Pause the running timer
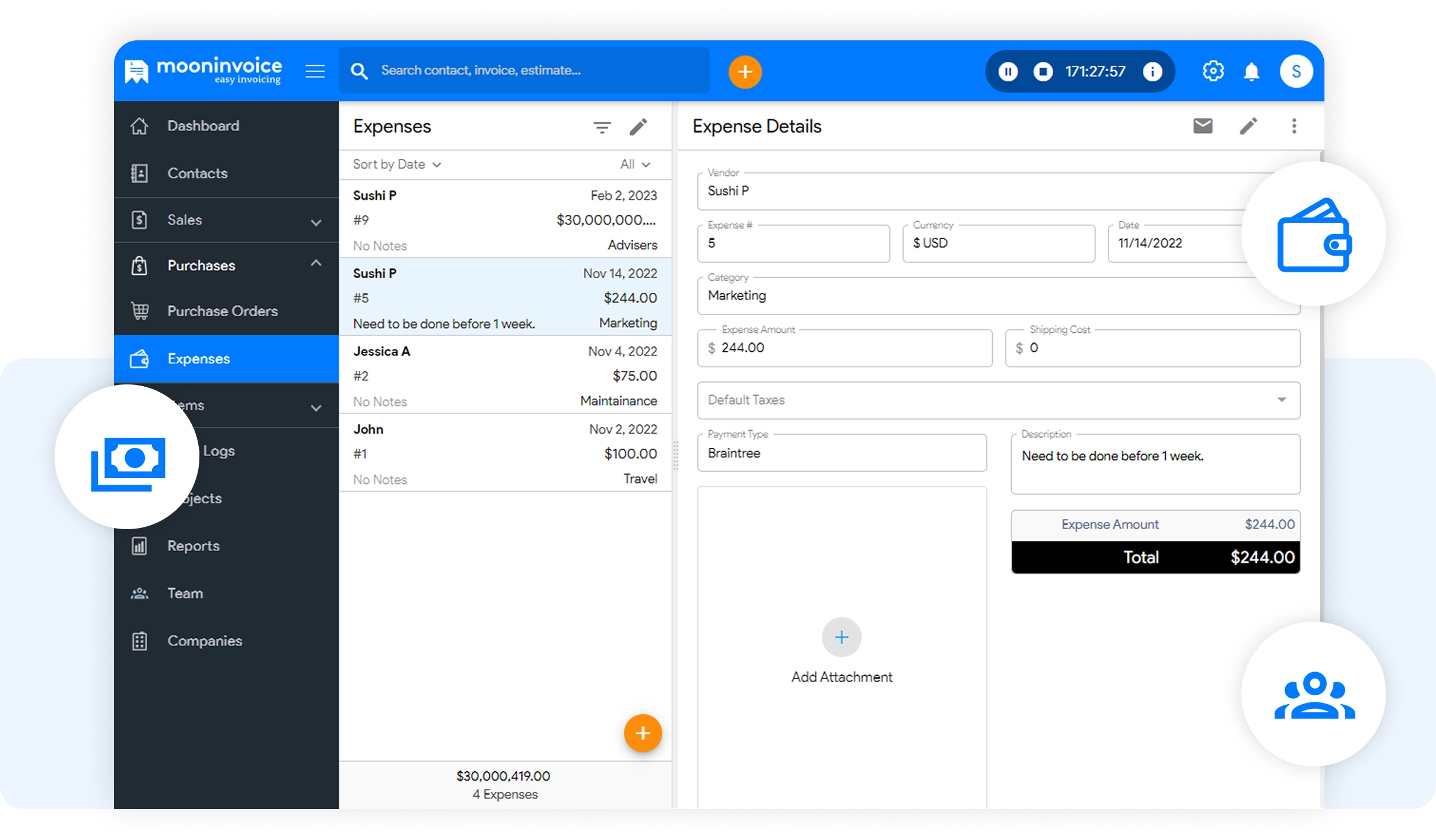Image resolution: width=1436 pixels, height=840 pixels. coord(1008,72)
